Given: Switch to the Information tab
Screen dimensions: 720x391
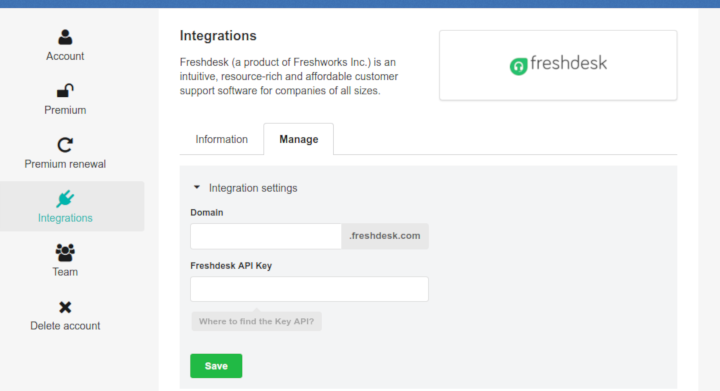Looking at the screenshot, I should pos(221,139).
